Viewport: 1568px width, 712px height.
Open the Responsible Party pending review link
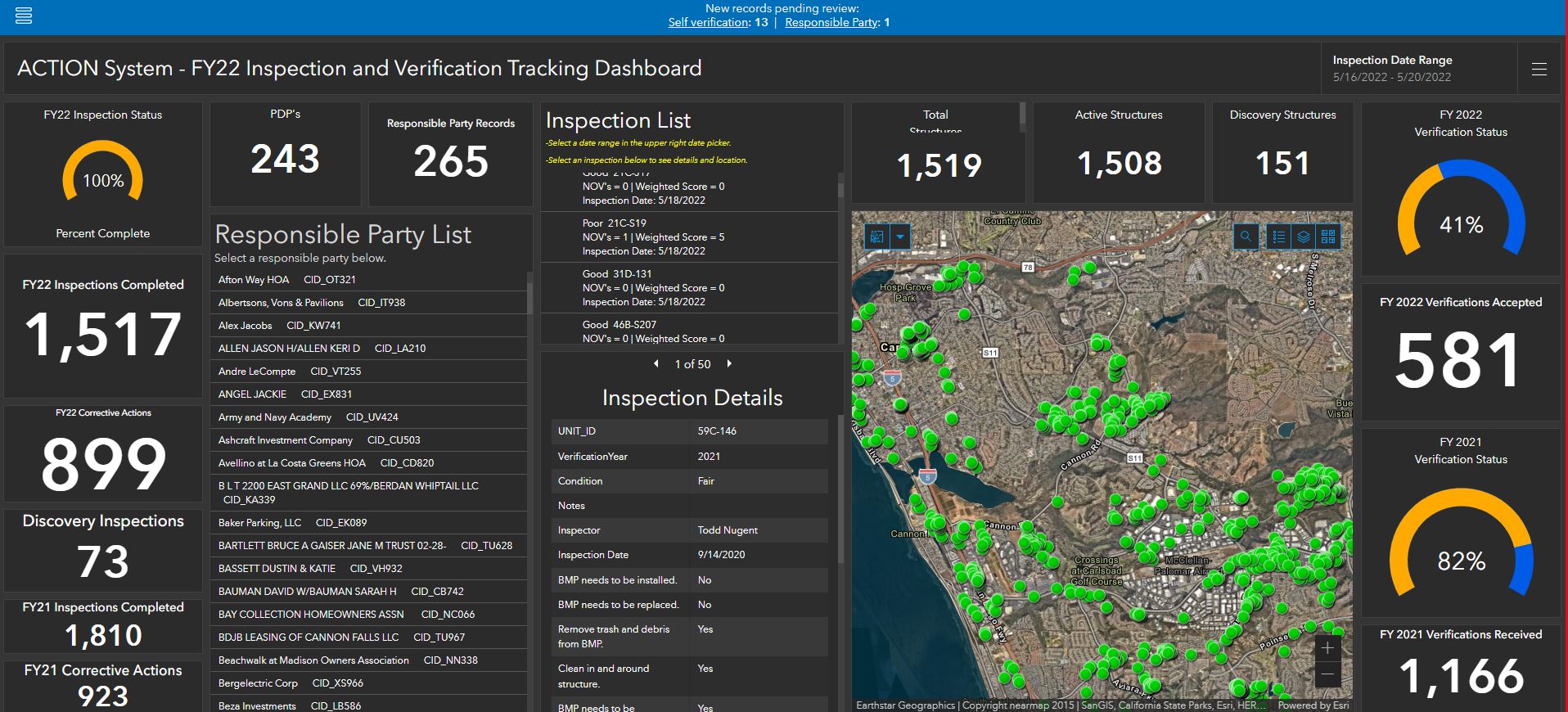831,23
